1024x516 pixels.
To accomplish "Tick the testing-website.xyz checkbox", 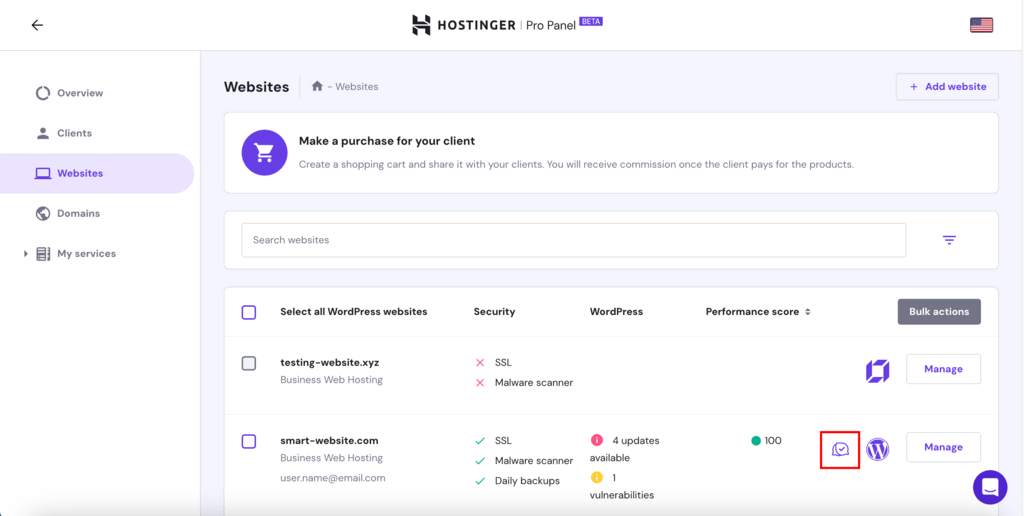I will [x=249, y=363].
